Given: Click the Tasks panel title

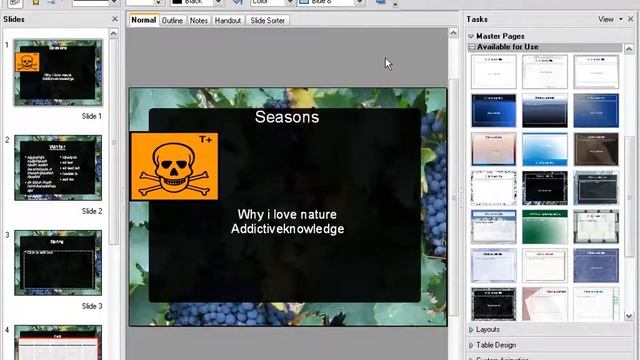Looking at the screenshot, I should 477,19.
